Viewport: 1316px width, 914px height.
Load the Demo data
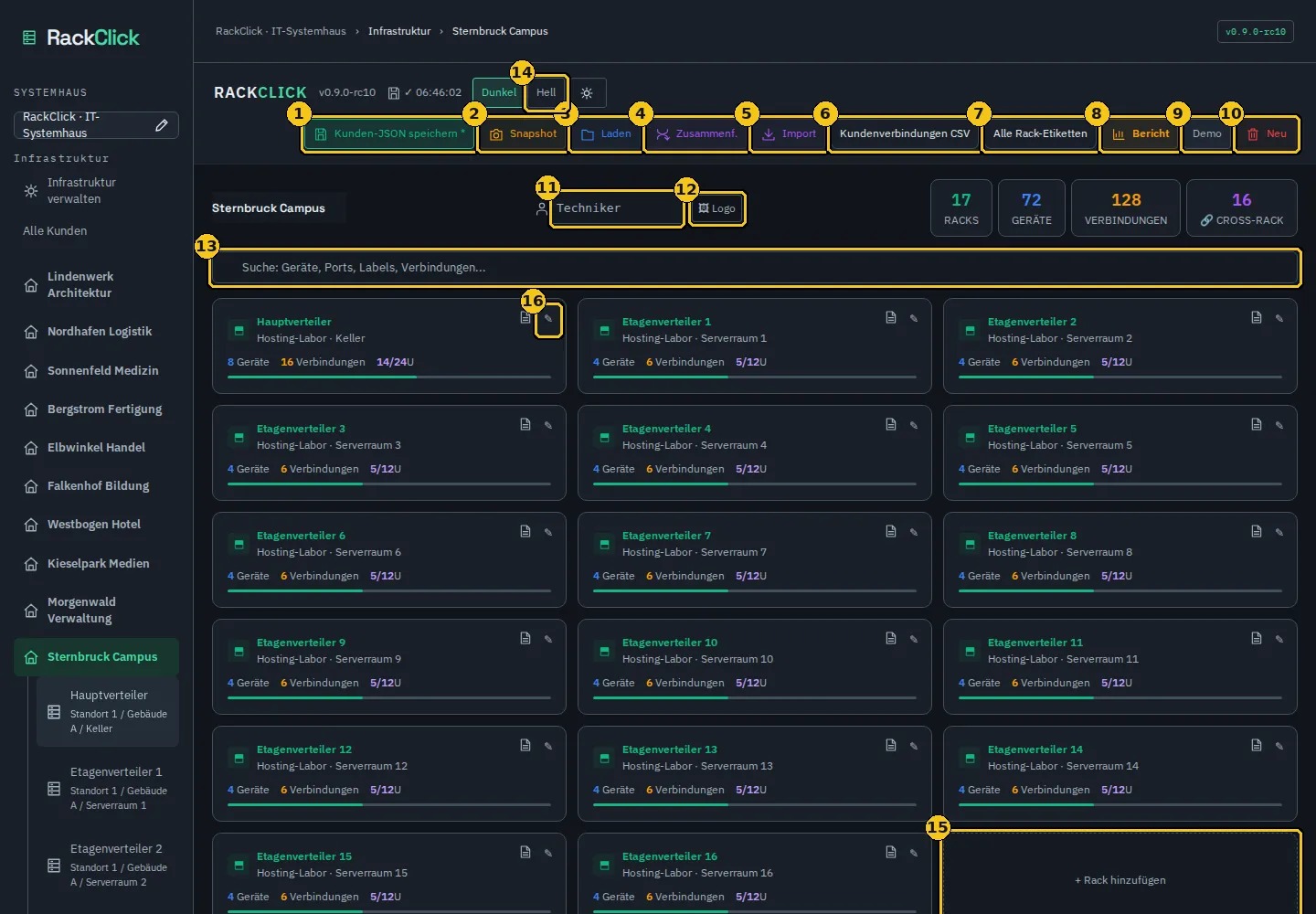point(1207,133)
